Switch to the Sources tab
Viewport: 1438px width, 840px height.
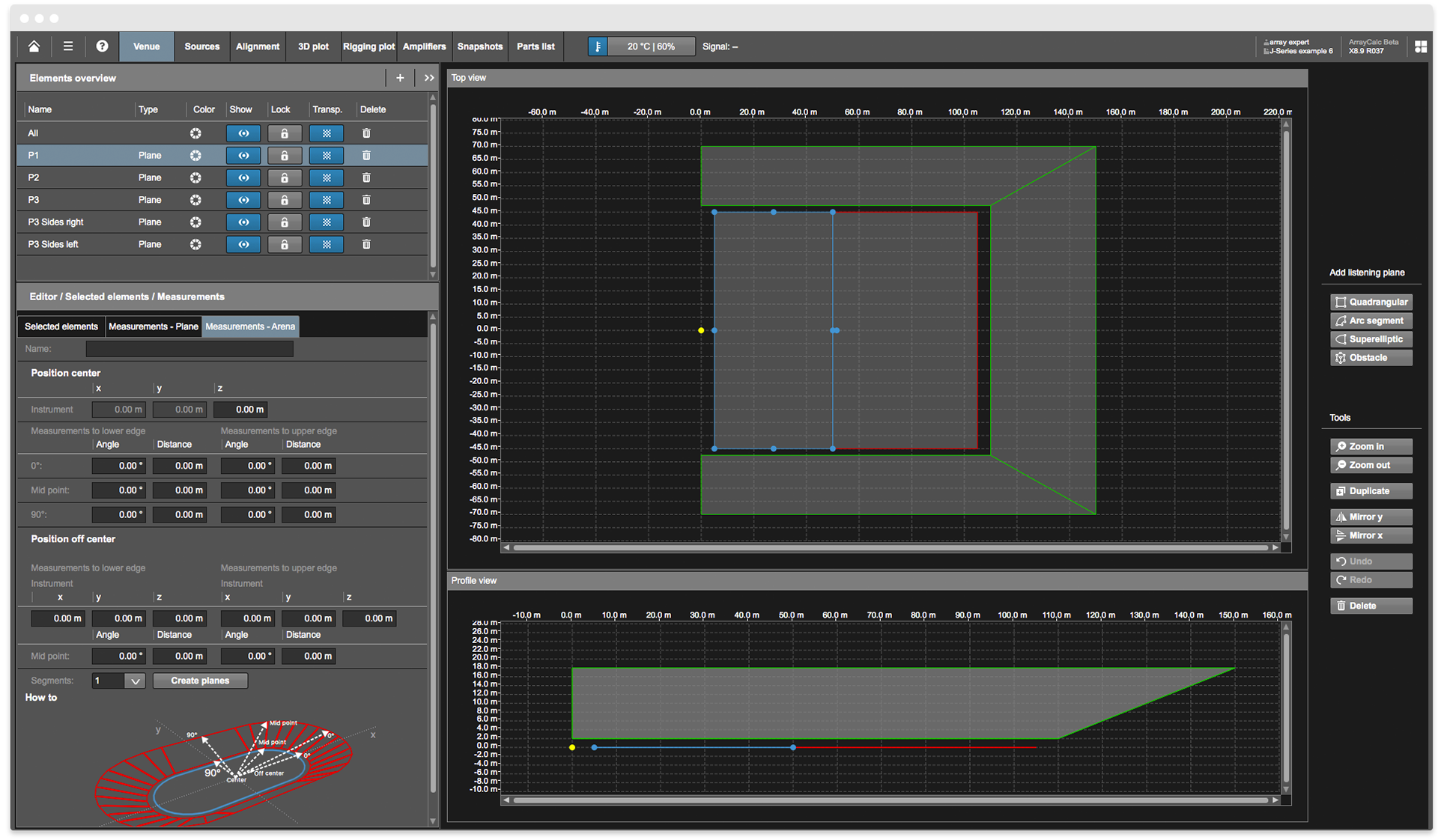pos(202,46)
